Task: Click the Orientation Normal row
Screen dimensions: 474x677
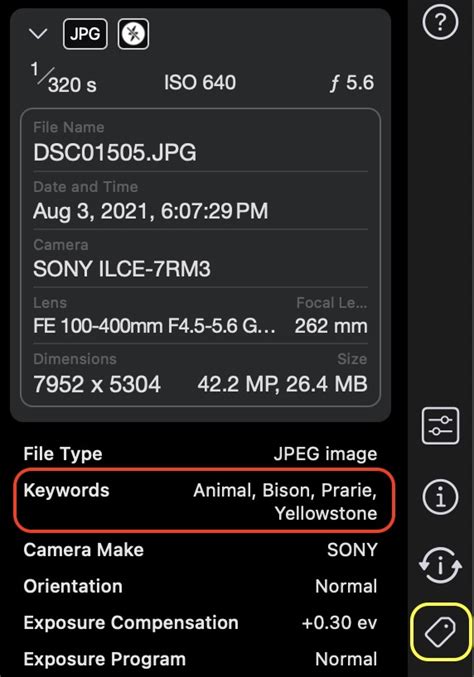Action: click(200, 586)
